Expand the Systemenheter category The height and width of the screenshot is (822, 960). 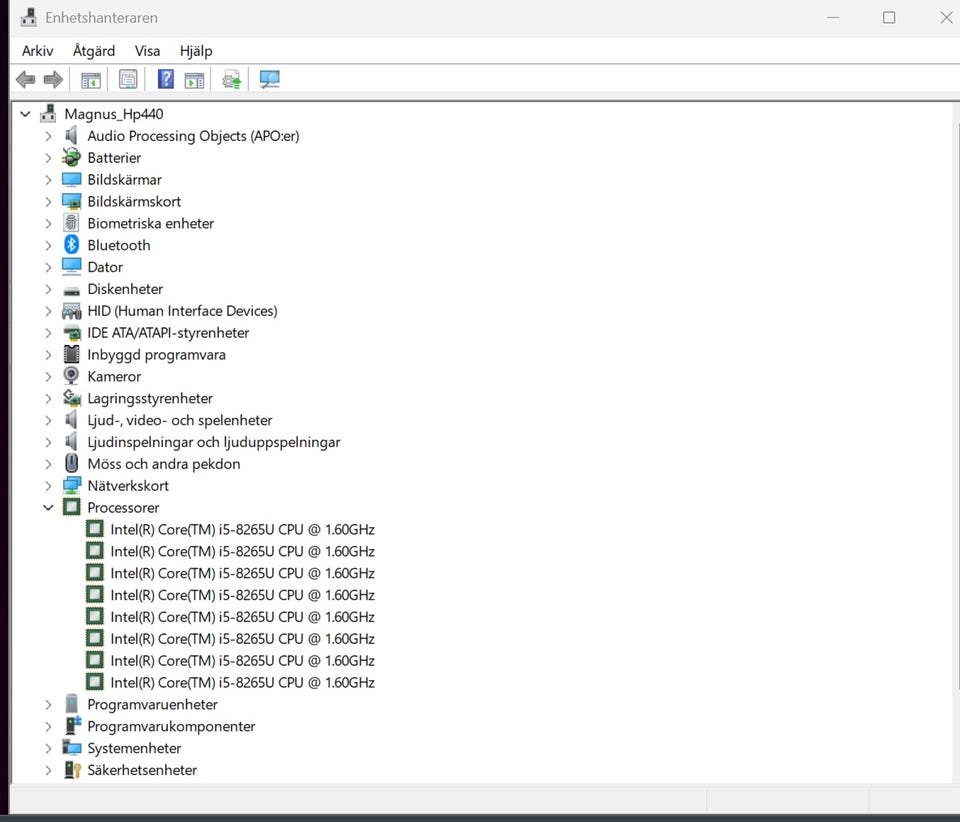48,749
